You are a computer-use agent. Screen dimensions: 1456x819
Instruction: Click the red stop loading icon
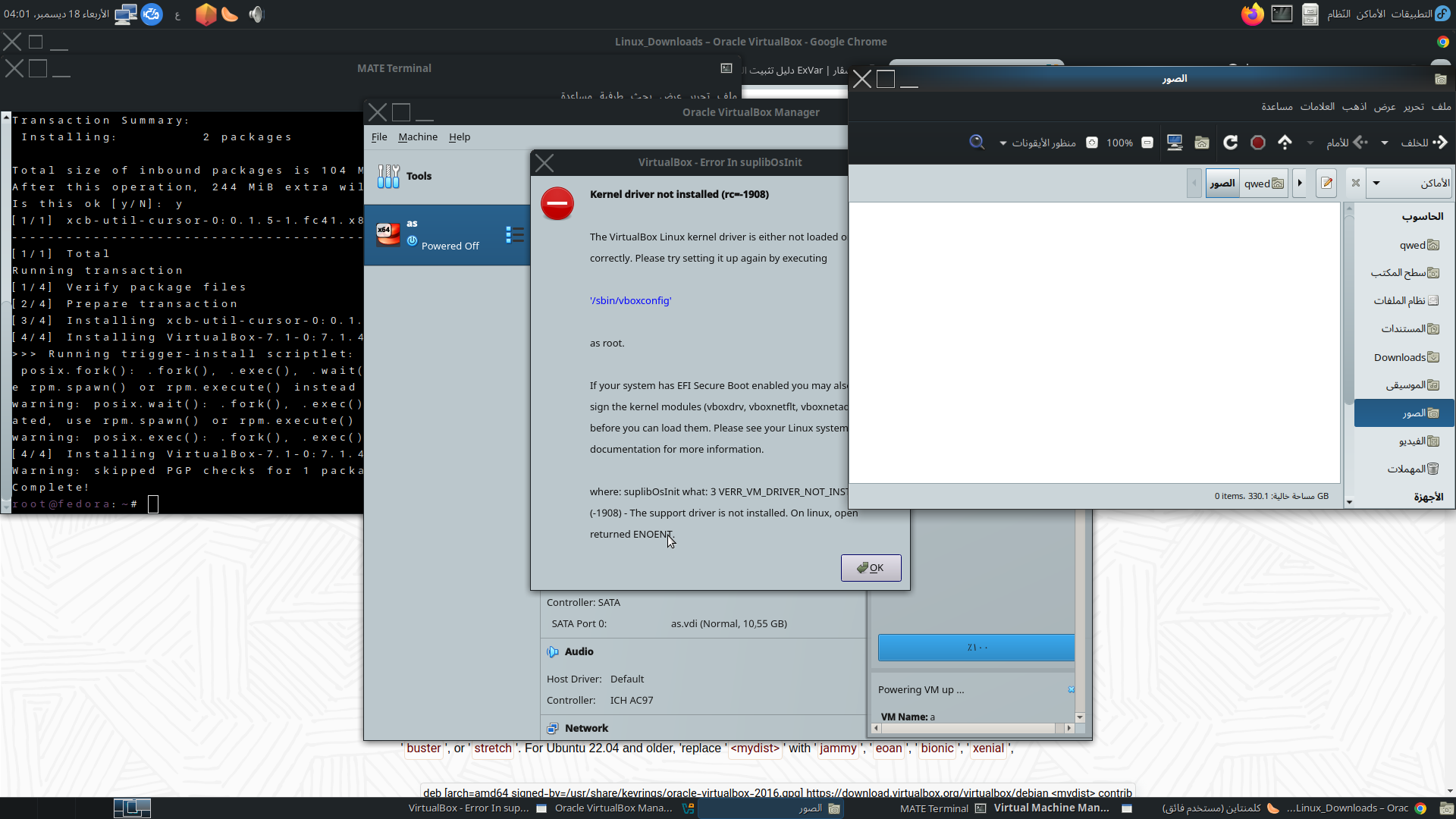(1257, 143)
